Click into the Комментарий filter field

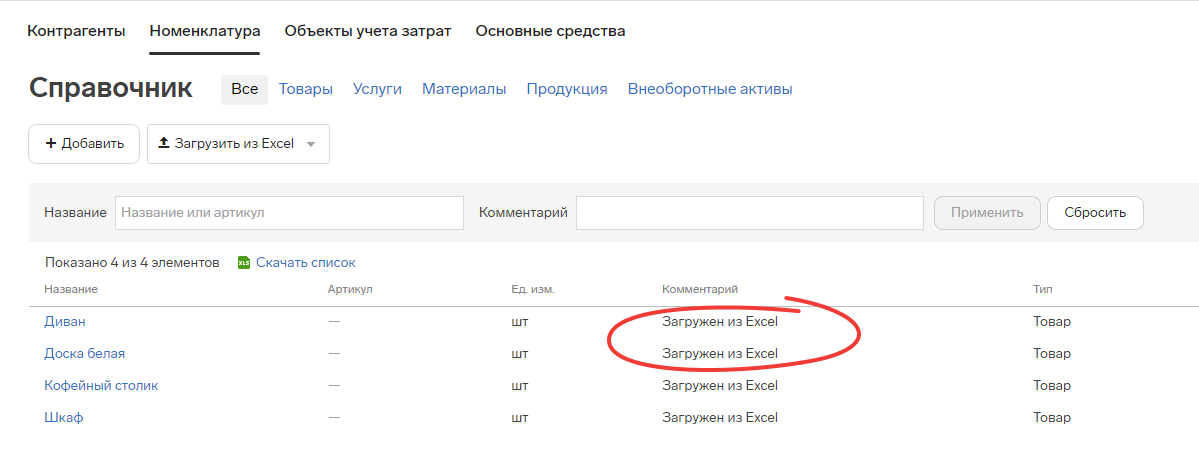click(x=749, y=213)
